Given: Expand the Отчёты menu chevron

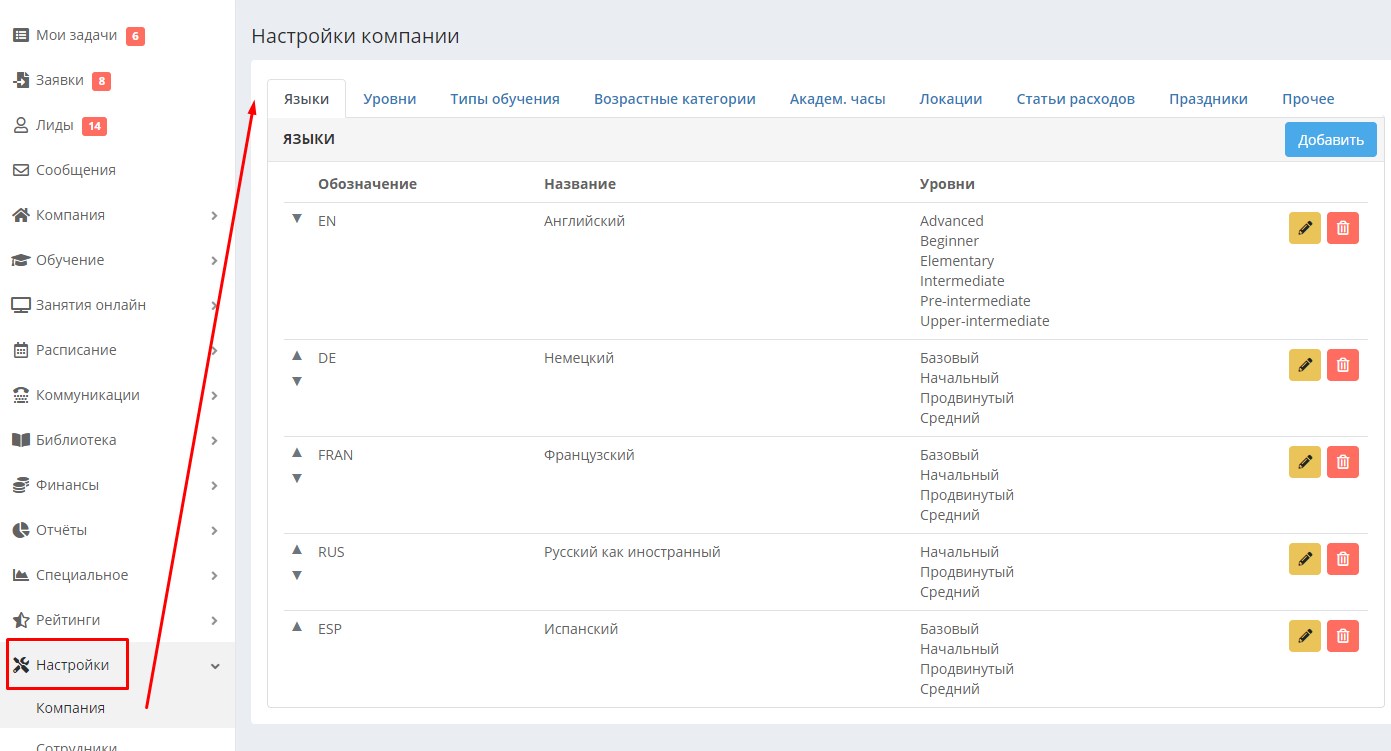Looking at the screenshot, I should (x=215, y=530).
